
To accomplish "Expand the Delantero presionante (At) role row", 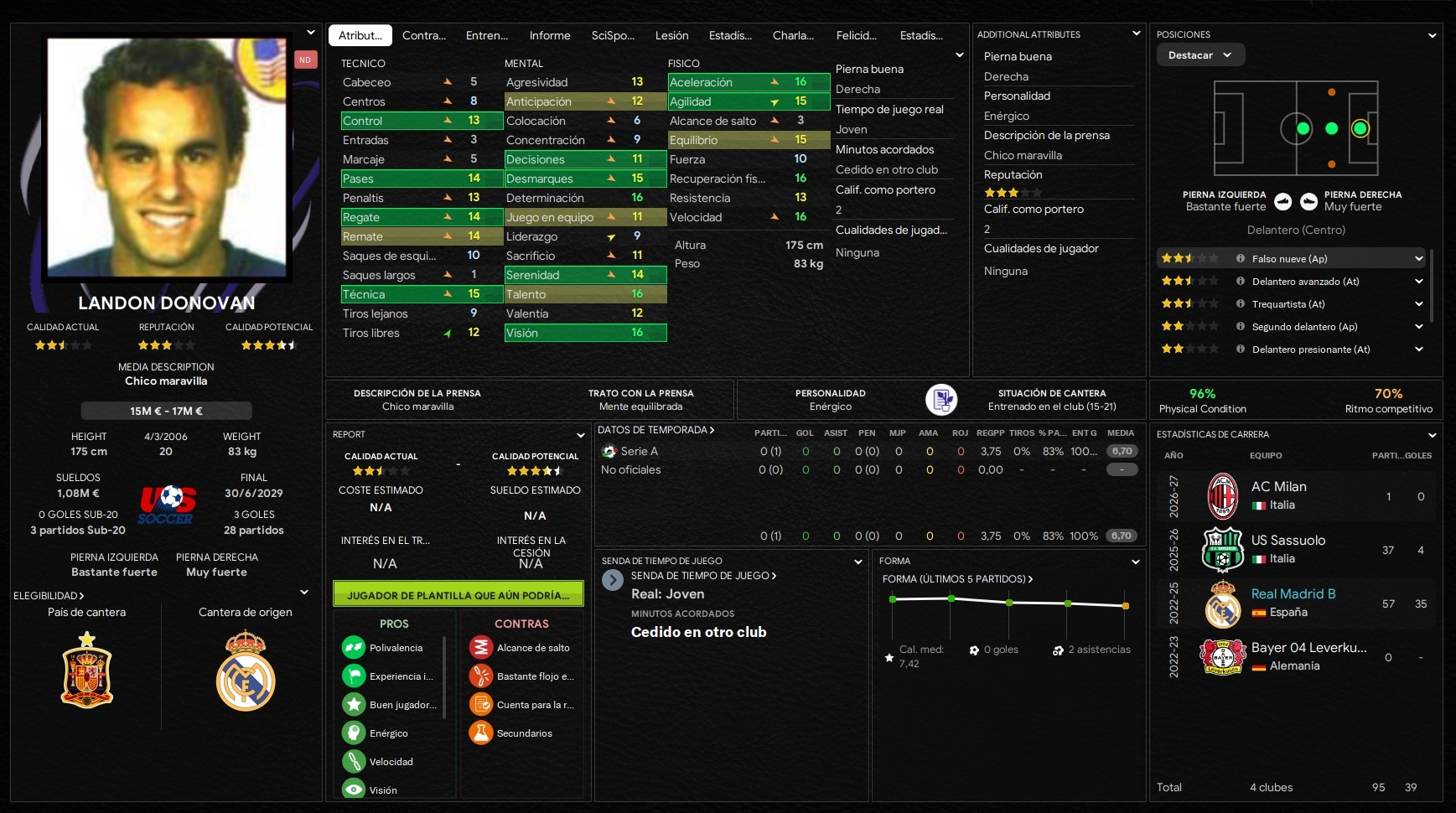I will pos(1418,349).
